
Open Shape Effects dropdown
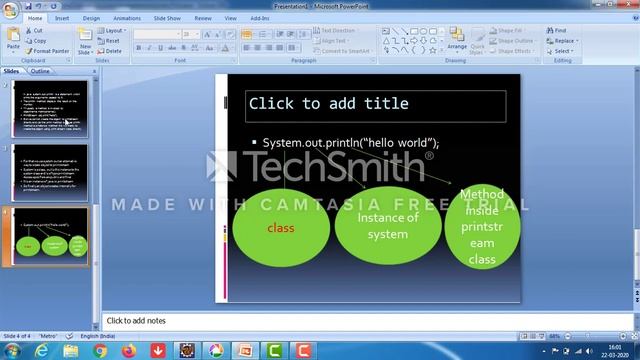(511, 51)
